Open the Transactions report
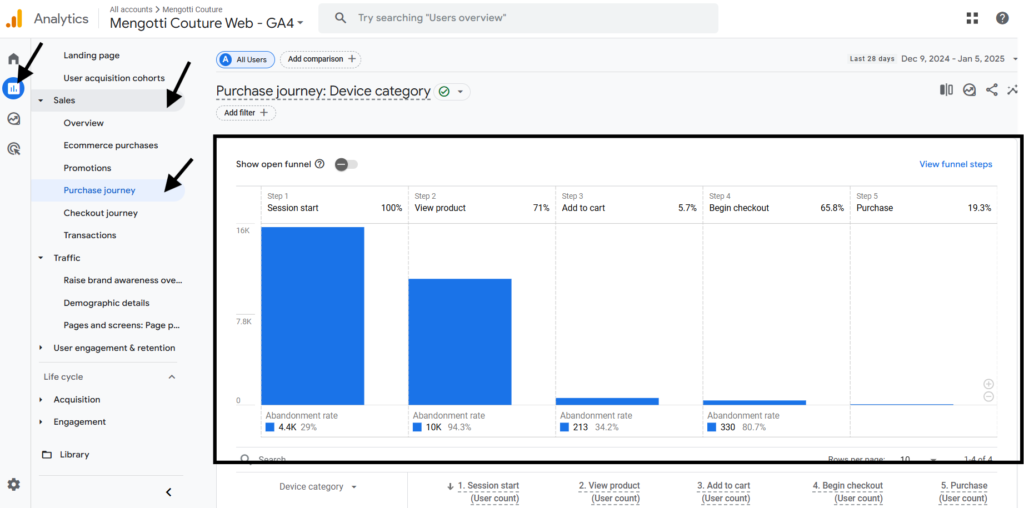The image size is (1024, 508). click(89, 235)
